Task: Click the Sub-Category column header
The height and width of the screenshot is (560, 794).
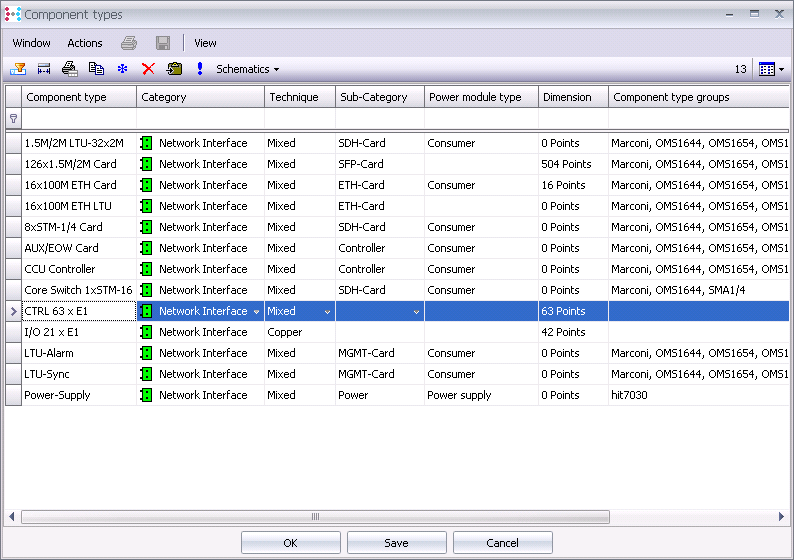Action: pyautogui.click(x=380, y=97)
